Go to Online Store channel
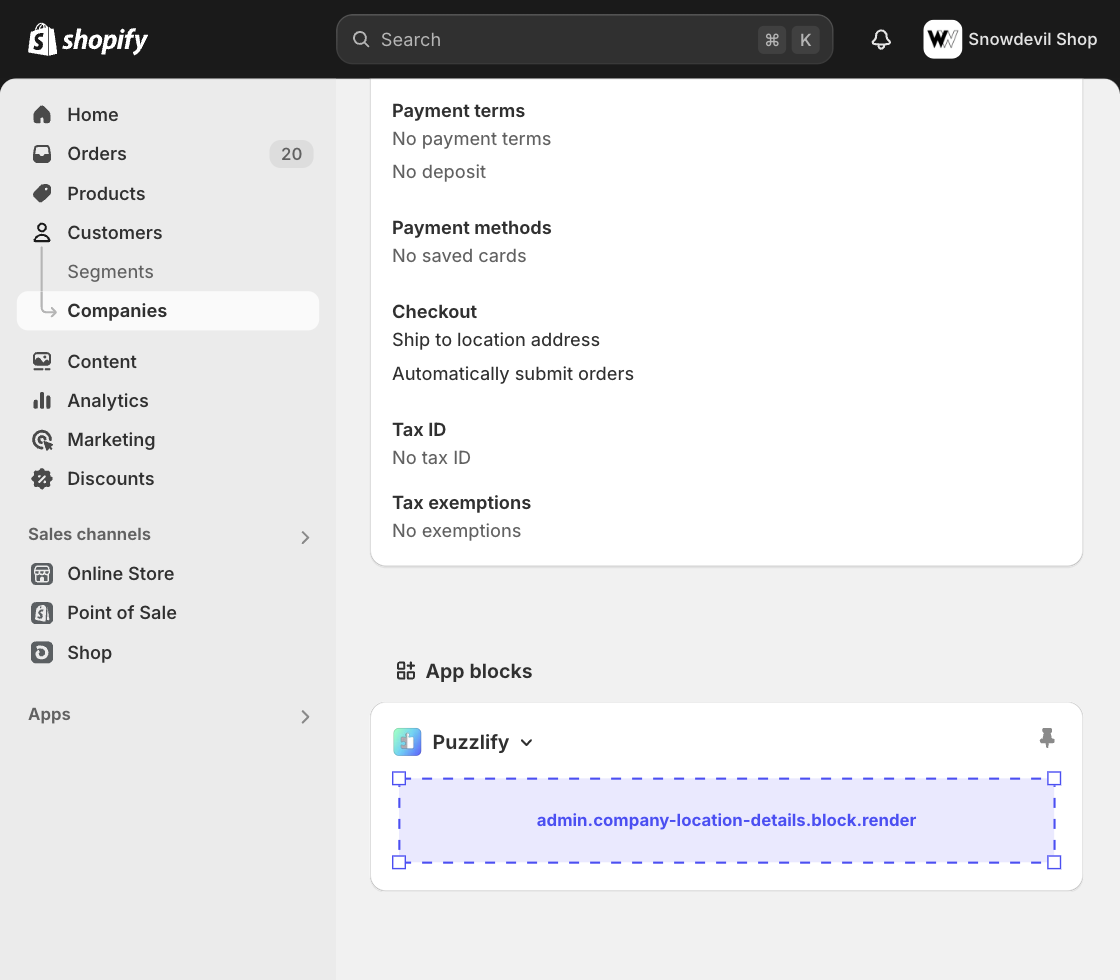The width and height of the screenshot is (1120, 980). tap(120, 574)
